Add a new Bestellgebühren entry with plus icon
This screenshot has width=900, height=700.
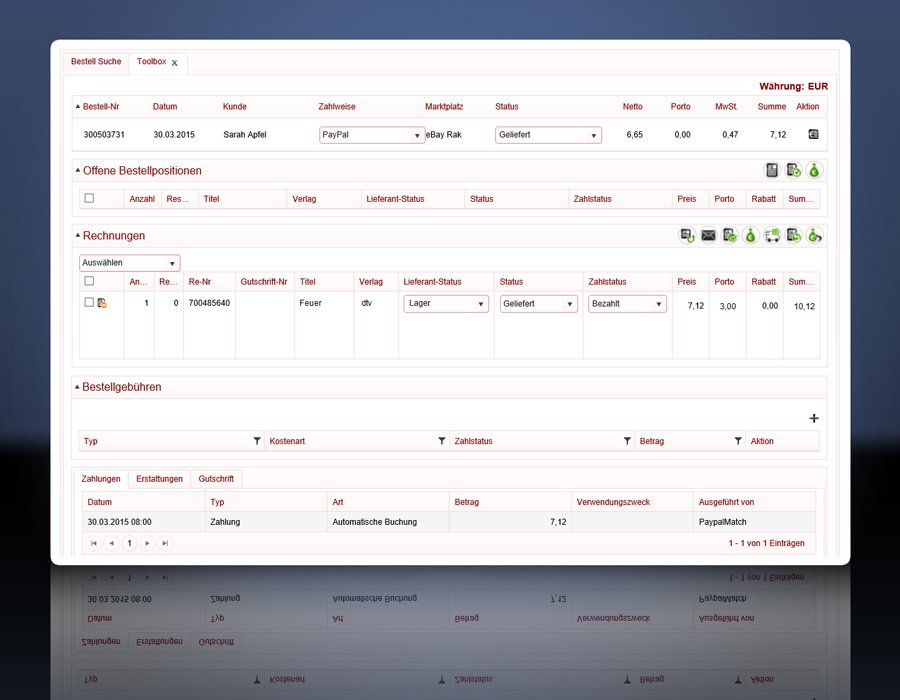tap(814, 418)
